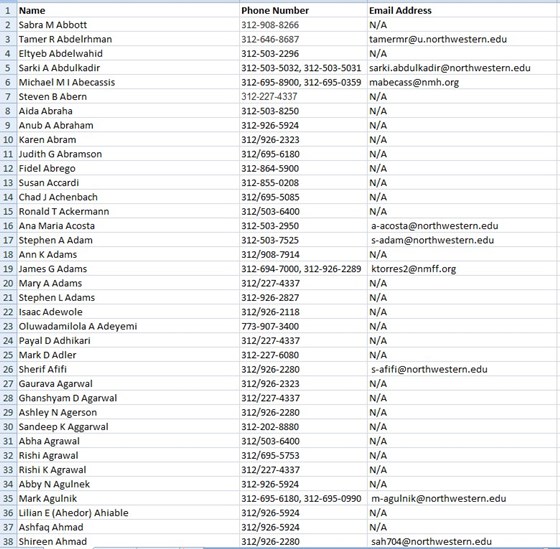Select phone cell 312-202-8880

[x=303, y=427]
